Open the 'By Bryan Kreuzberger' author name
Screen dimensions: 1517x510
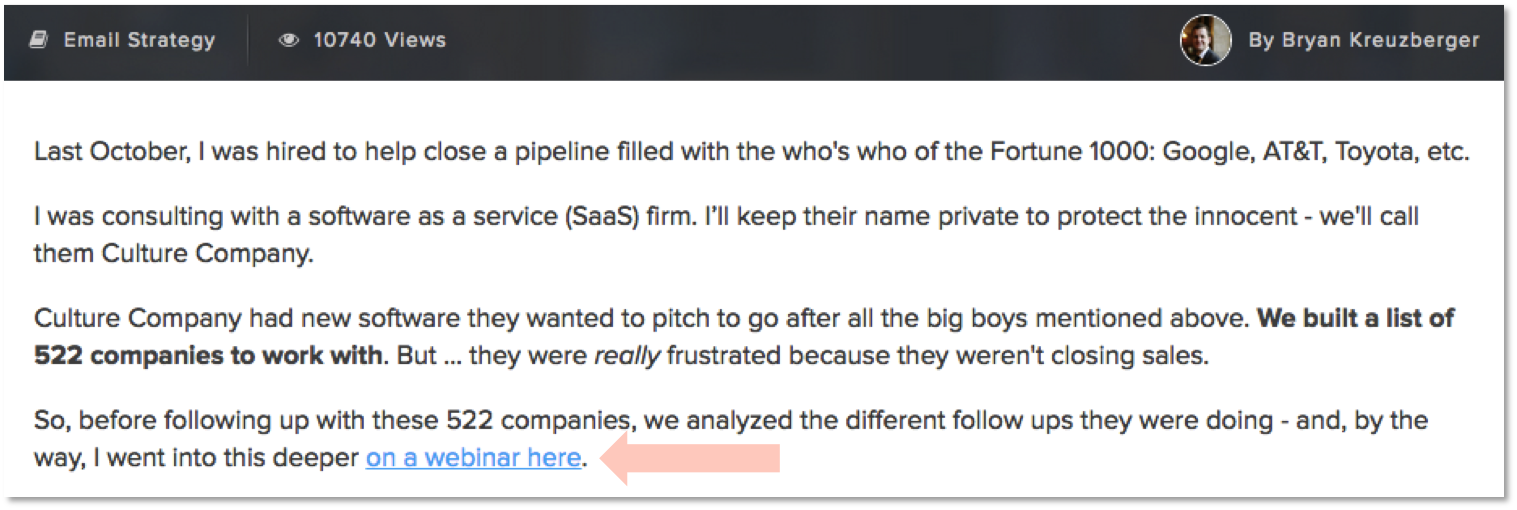click(x=1364, y=41)
